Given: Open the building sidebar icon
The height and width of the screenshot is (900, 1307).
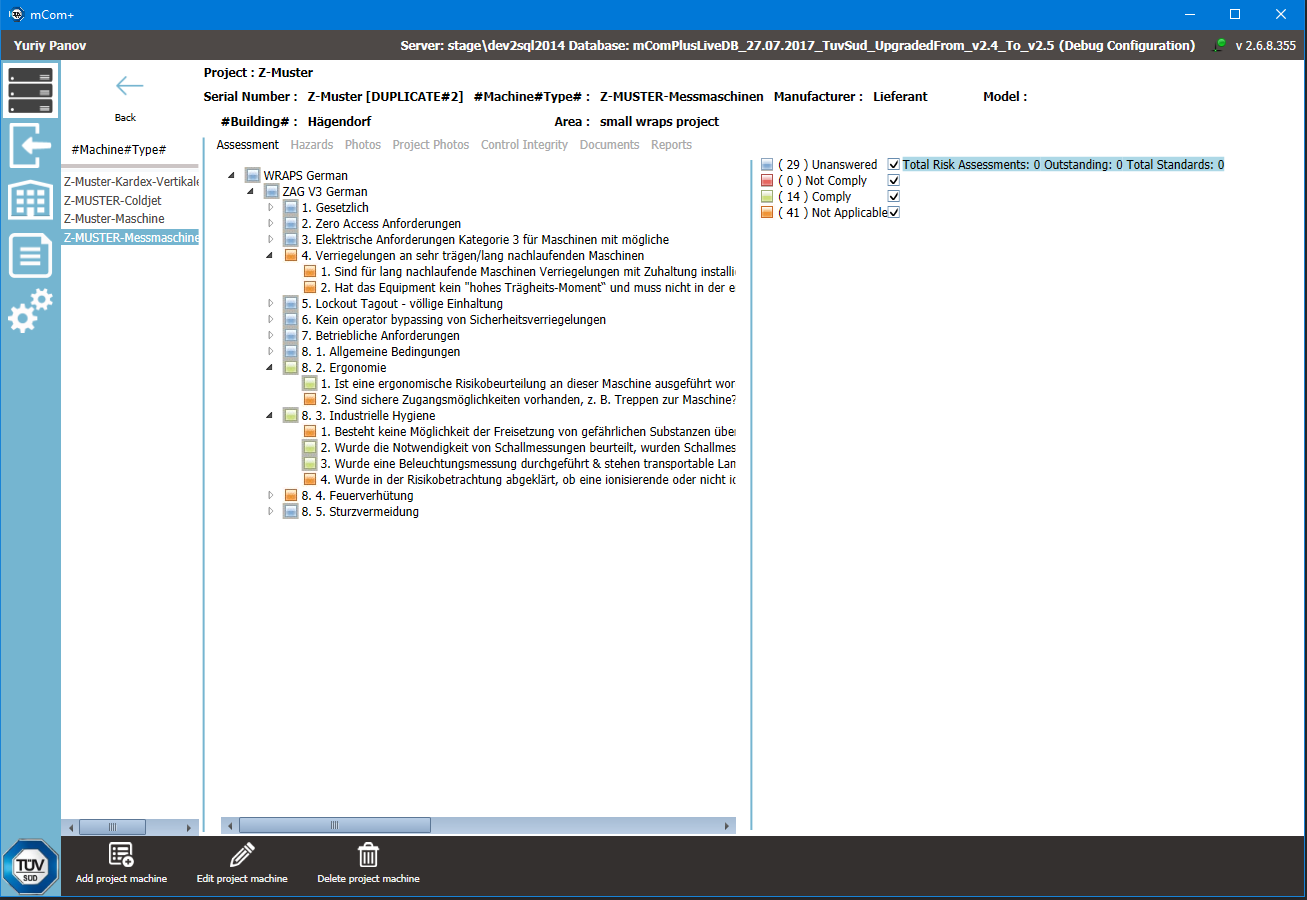Looking at the screenshot, I should (30, 201).
